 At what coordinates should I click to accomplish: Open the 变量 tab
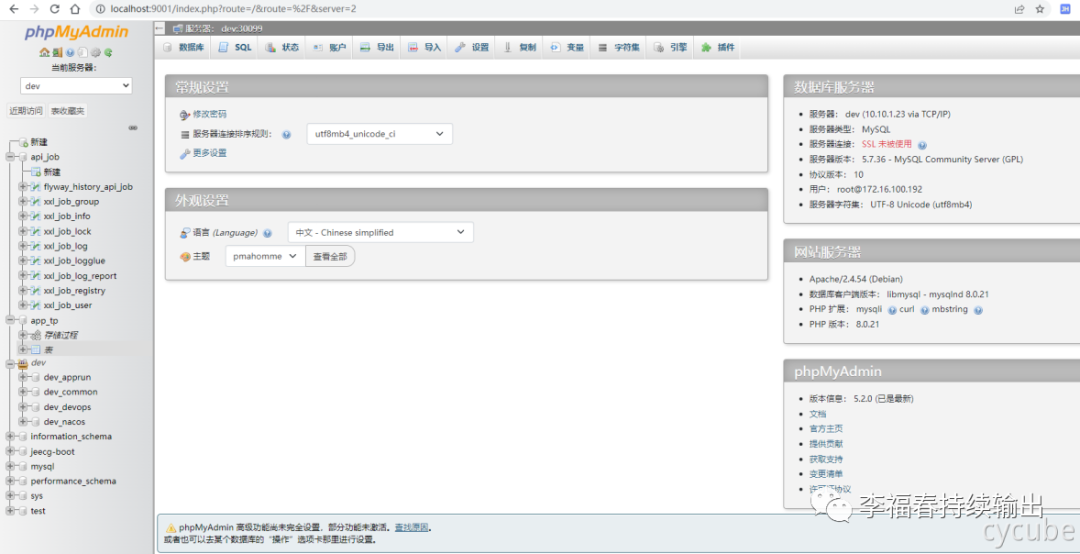pyautogui.click(x=566, y=47)
